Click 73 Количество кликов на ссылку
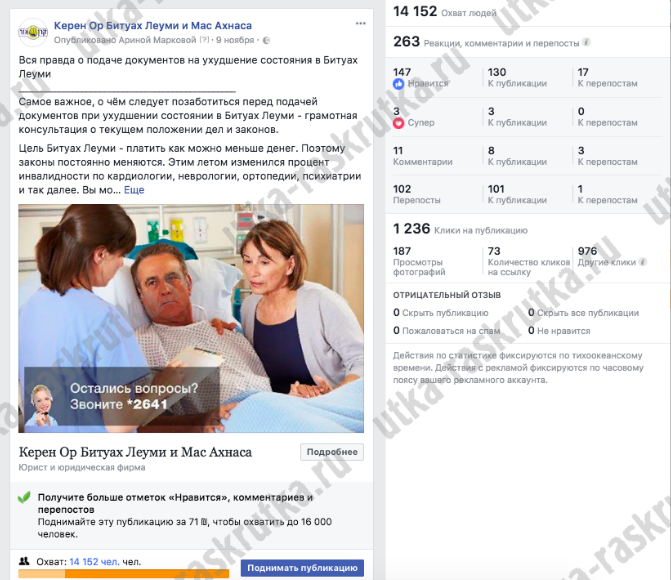671x580 pixels. coord(528,261)
